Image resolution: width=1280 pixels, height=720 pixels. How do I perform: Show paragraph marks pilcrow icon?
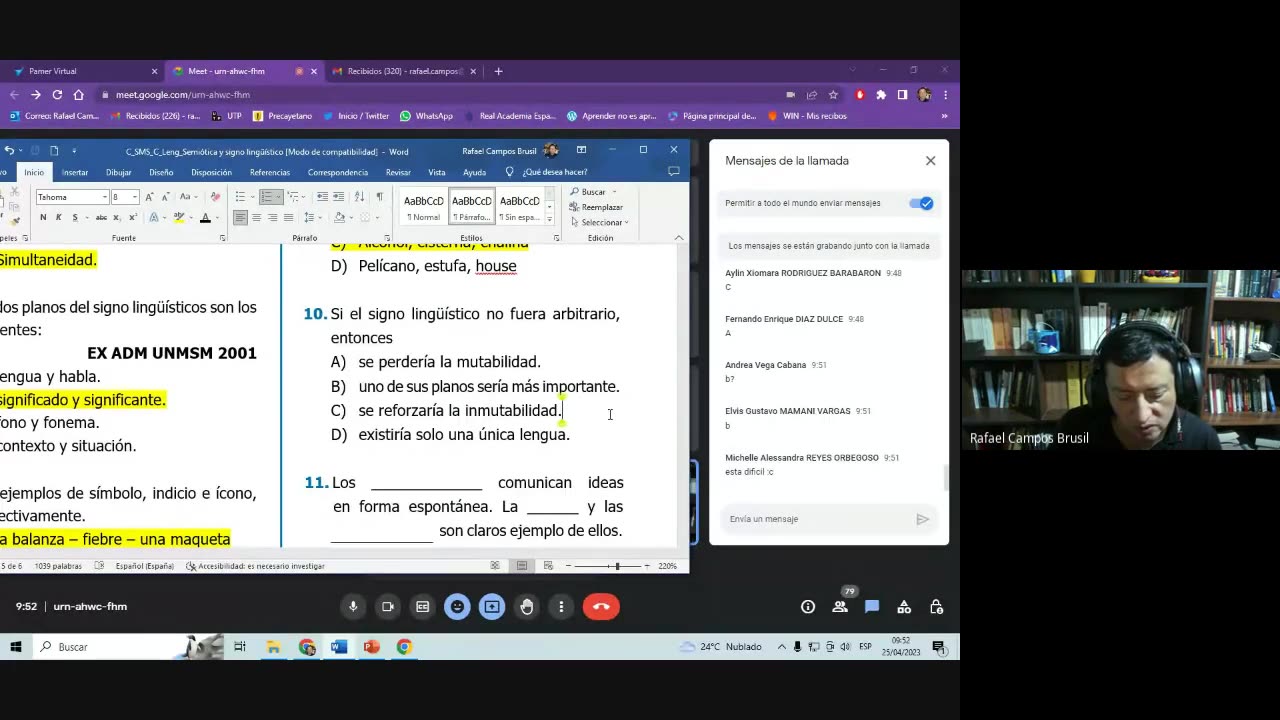click(x=380, y=197)
